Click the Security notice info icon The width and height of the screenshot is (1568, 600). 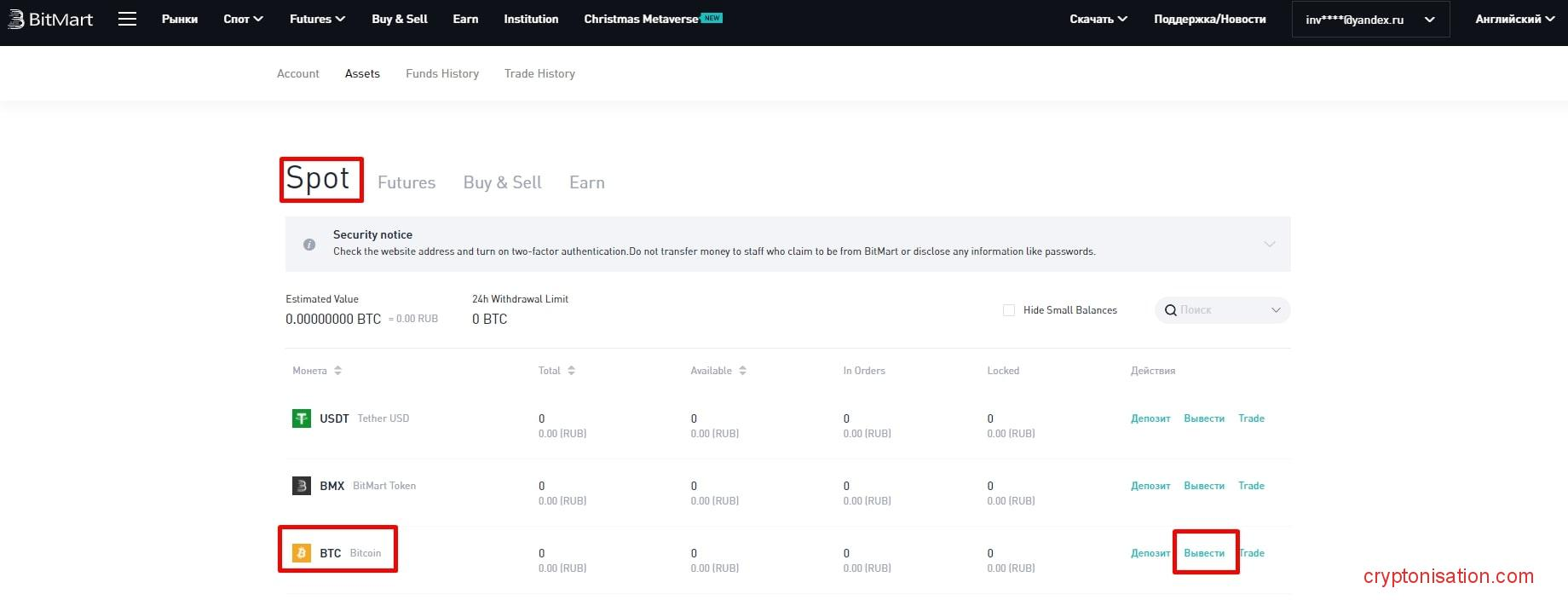coord(309,245)
